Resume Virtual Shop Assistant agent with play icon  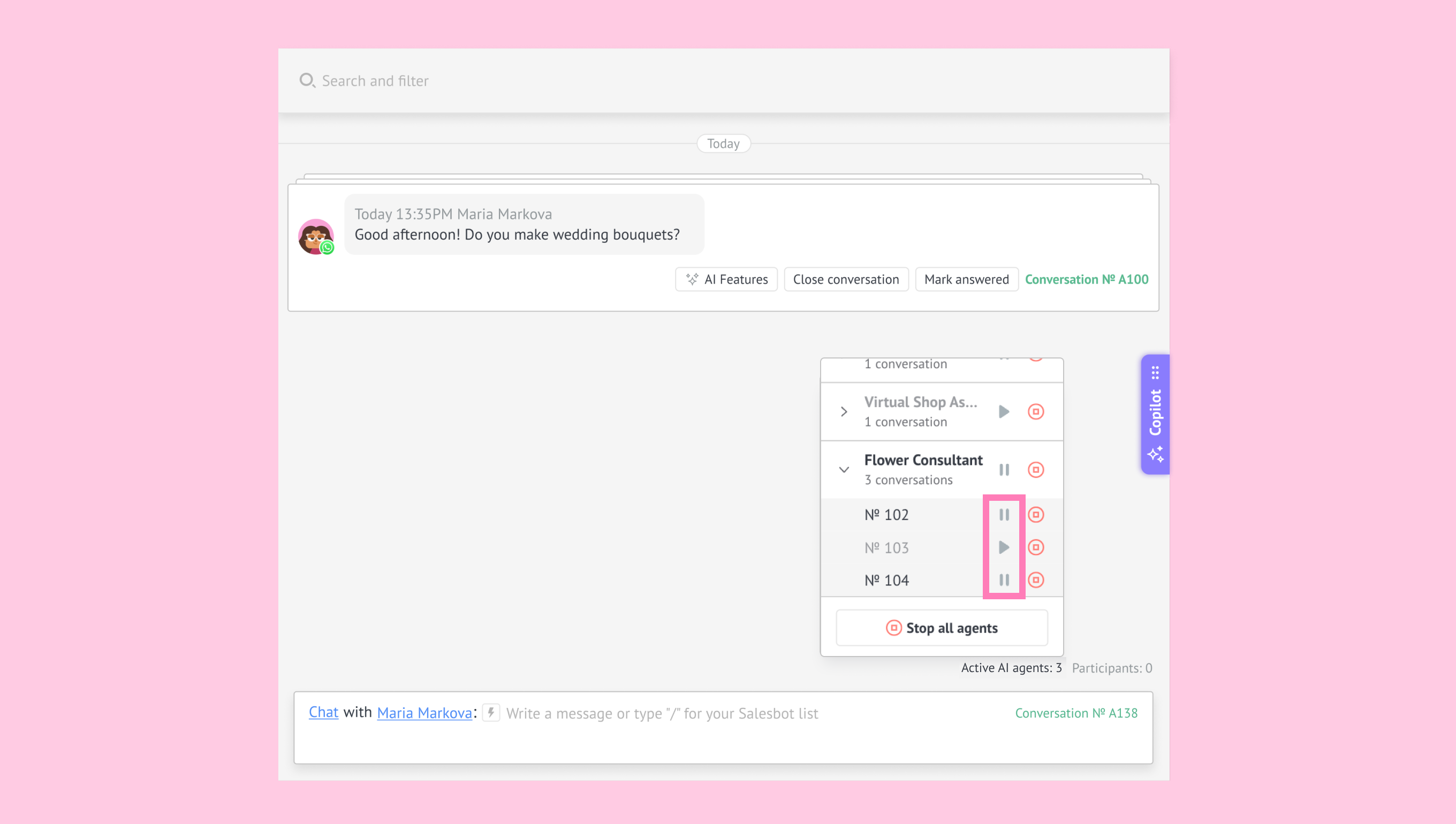click(x=1004, y=411)
